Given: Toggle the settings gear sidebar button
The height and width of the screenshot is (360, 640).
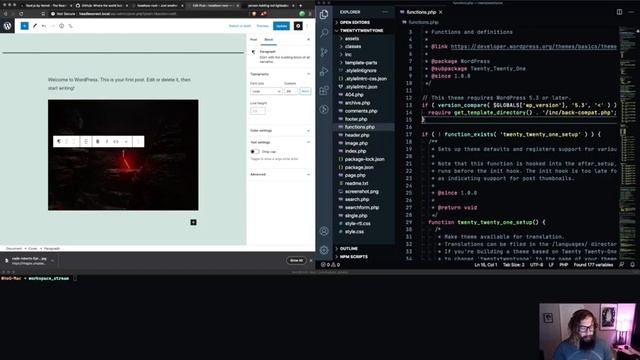Looking at the screenshot, I should pos(298,26).
